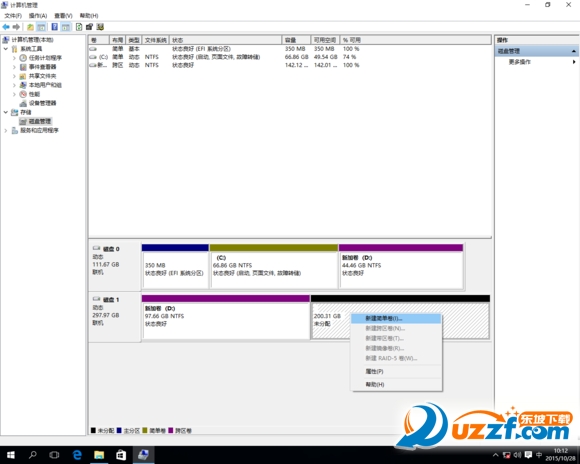
Task: Click the dark Settings toolbar icon
Action: (x=89, y=27)
